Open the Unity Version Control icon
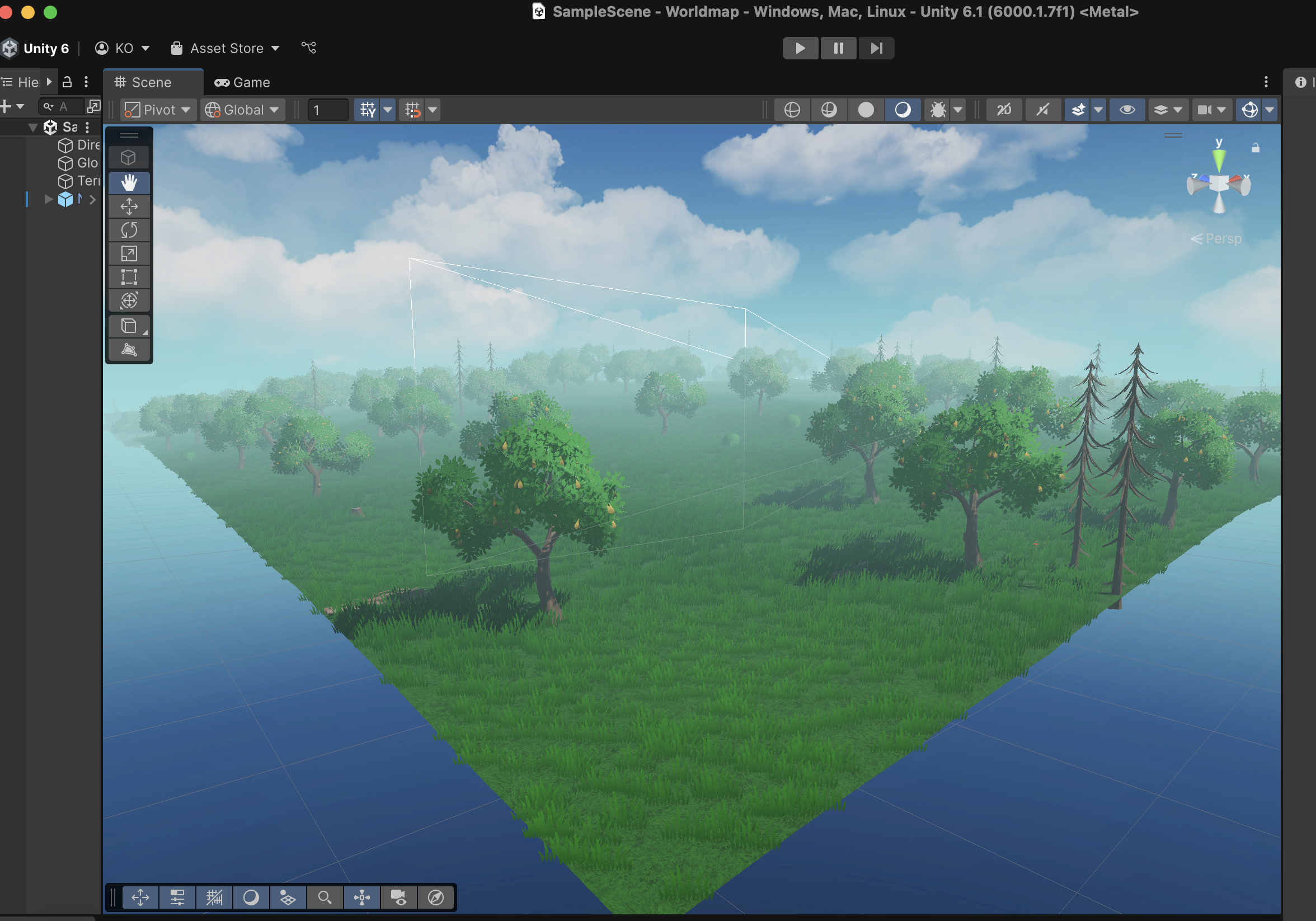Image resolution: width=1316 pixels, height=921 pixels. 309,48
